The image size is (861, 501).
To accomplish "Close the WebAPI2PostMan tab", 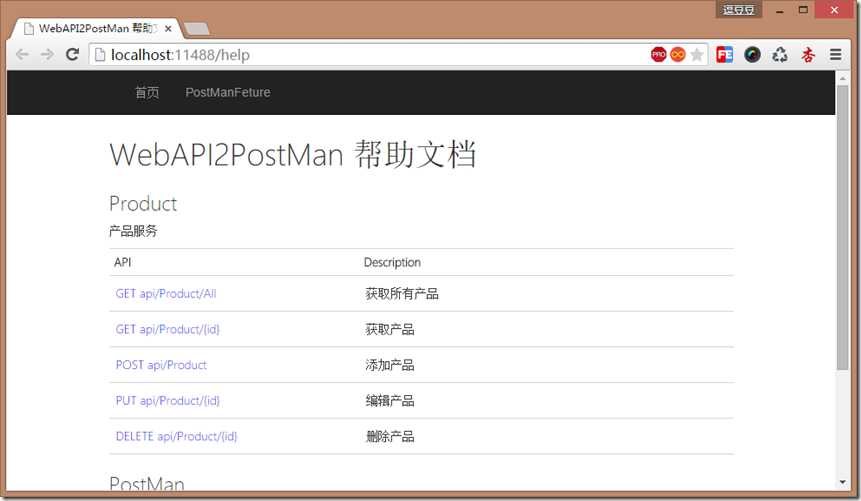I will [168, 29].
